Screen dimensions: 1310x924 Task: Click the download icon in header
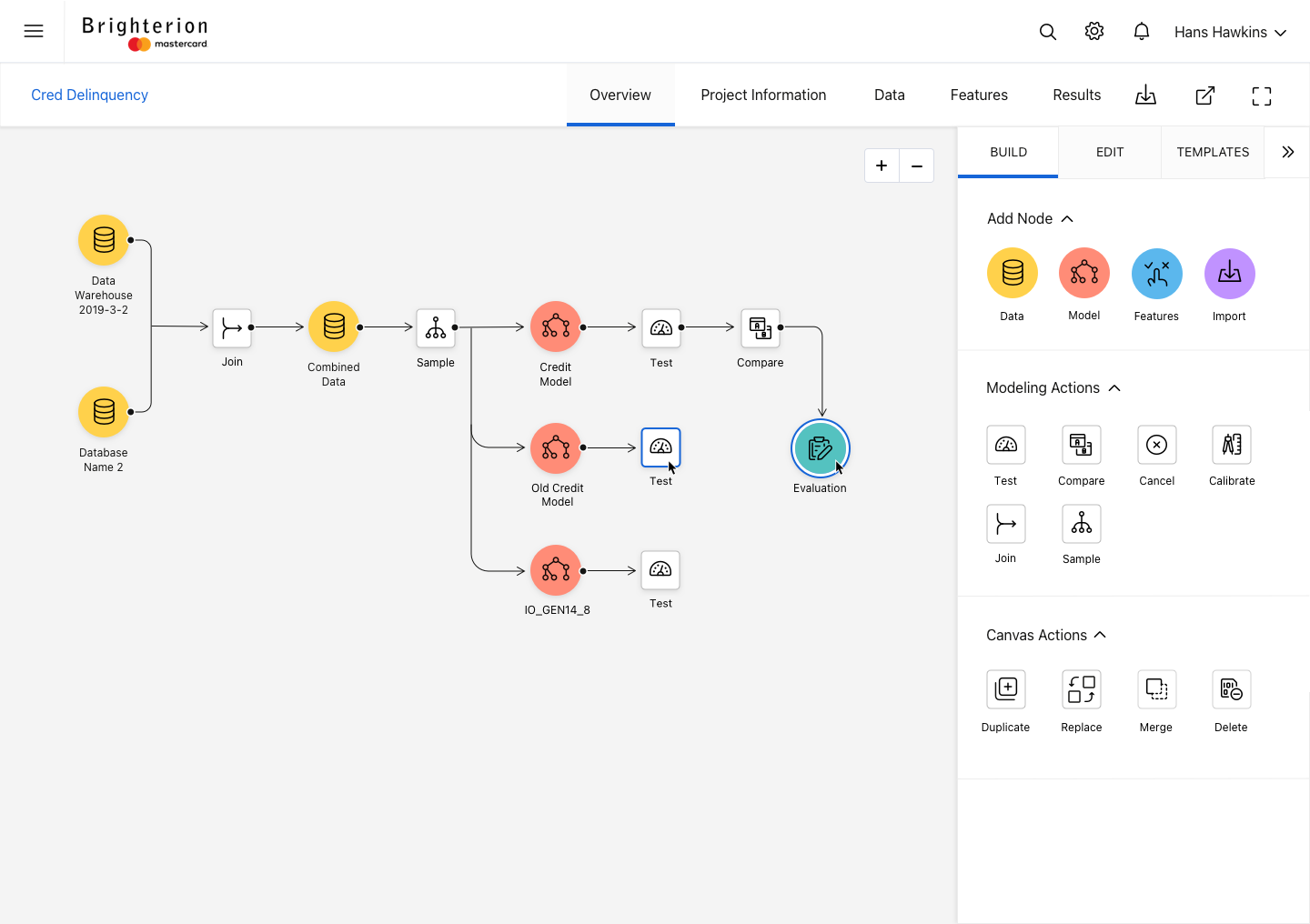pos(1146,95)
